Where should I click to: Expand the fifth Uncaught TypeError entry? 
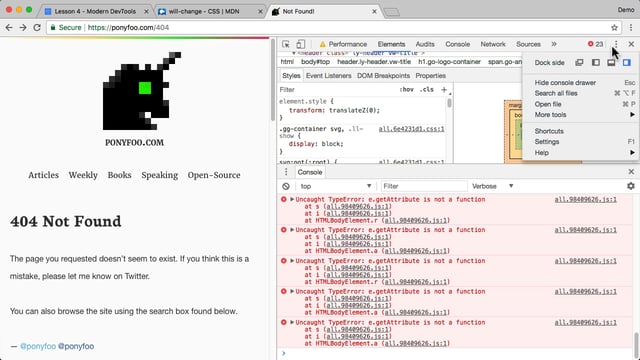(292, 322)
